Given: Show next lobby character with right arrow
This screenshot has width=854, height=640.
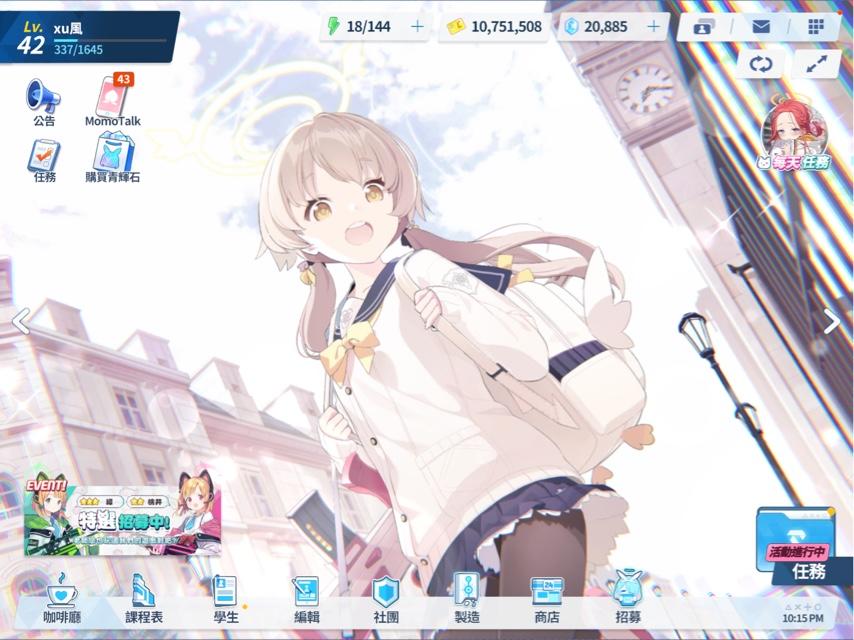Looking at the screenshot, I should tap(831, 321).
